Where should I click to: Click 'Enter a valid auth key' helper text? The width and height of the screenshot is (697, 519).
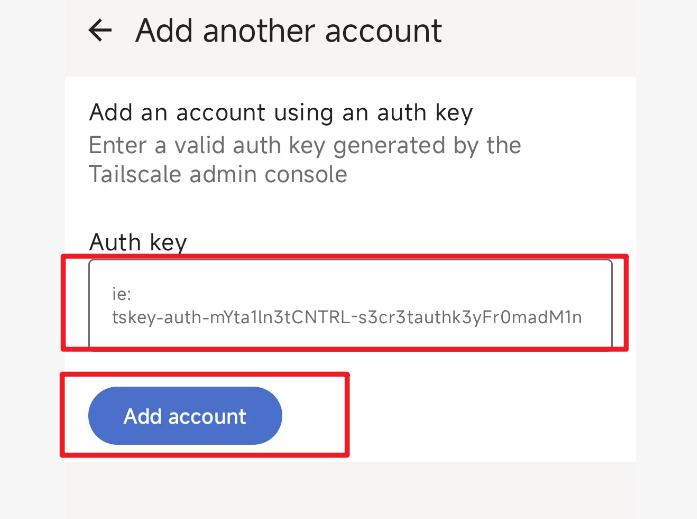point(304,145)
